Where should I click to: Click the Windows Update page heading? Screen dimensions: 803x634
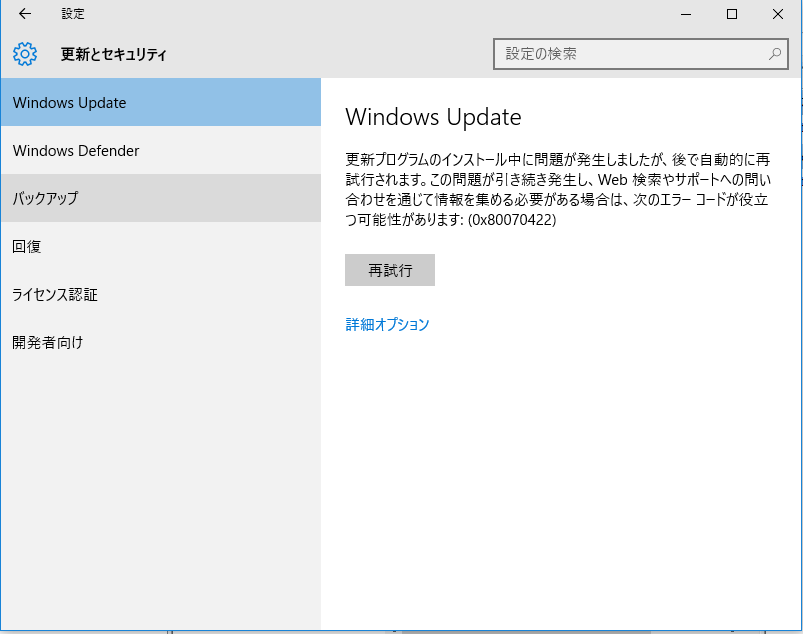coord(433,117)
